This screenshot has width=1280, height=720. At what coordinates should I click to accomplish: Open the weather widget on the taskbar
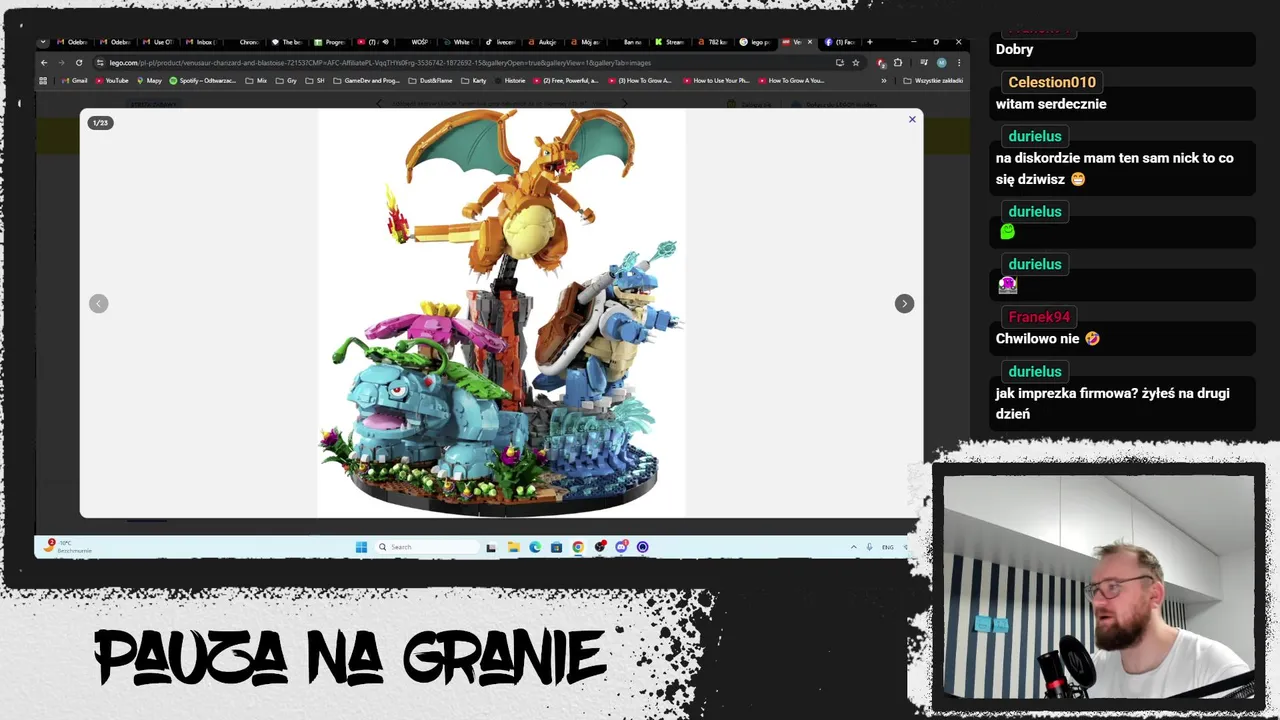[68, 546]
